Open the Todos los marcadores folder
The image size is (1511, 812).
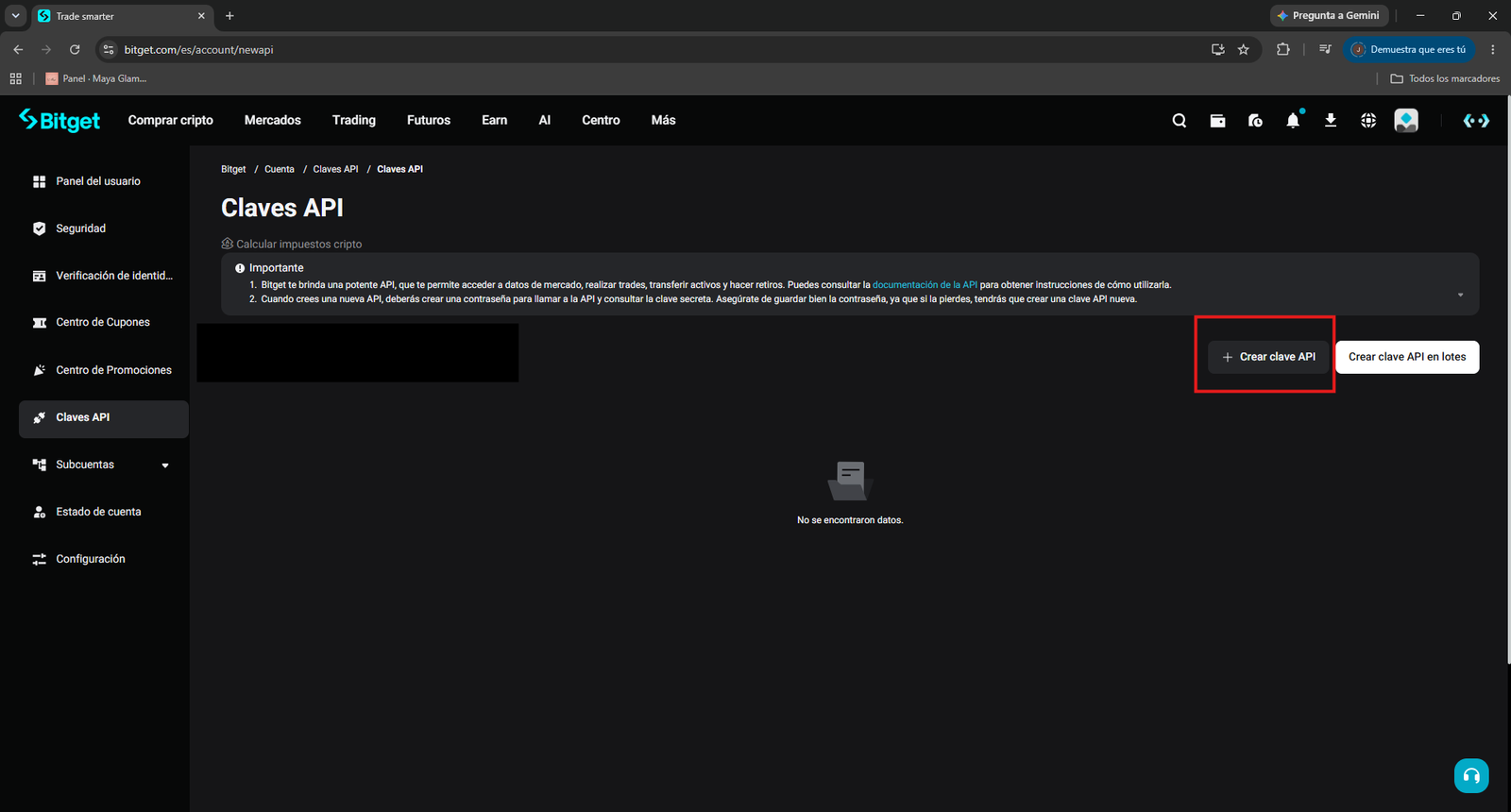pyautogui.click(x=1445, y=78)
